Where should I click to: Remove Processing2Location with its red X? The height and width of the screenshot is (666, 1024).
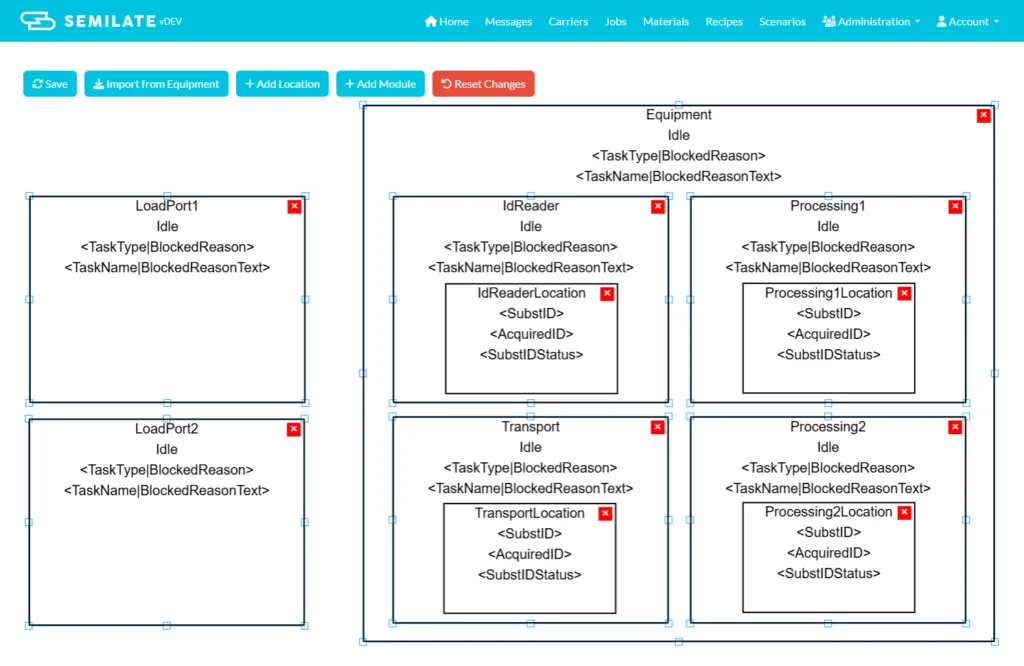904,513
